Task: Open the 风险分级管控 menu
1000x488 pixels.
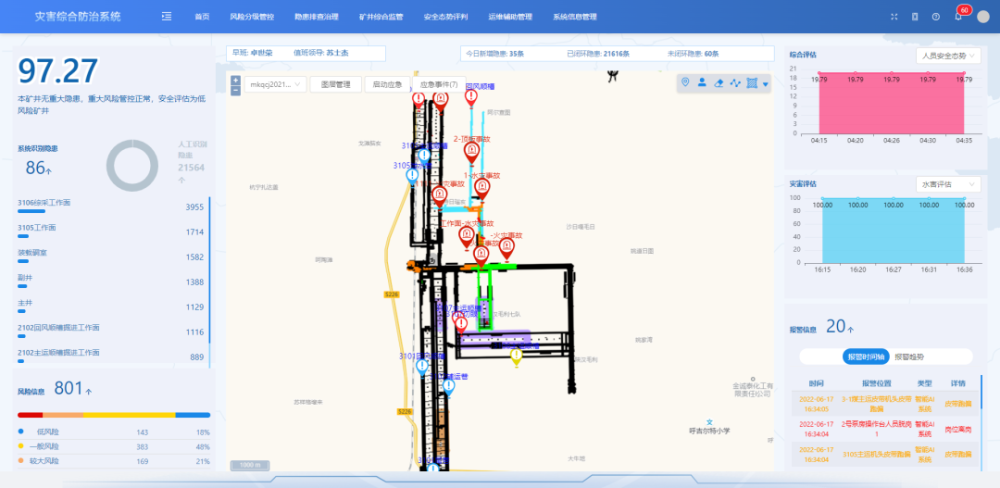Action: coord(251,17)
